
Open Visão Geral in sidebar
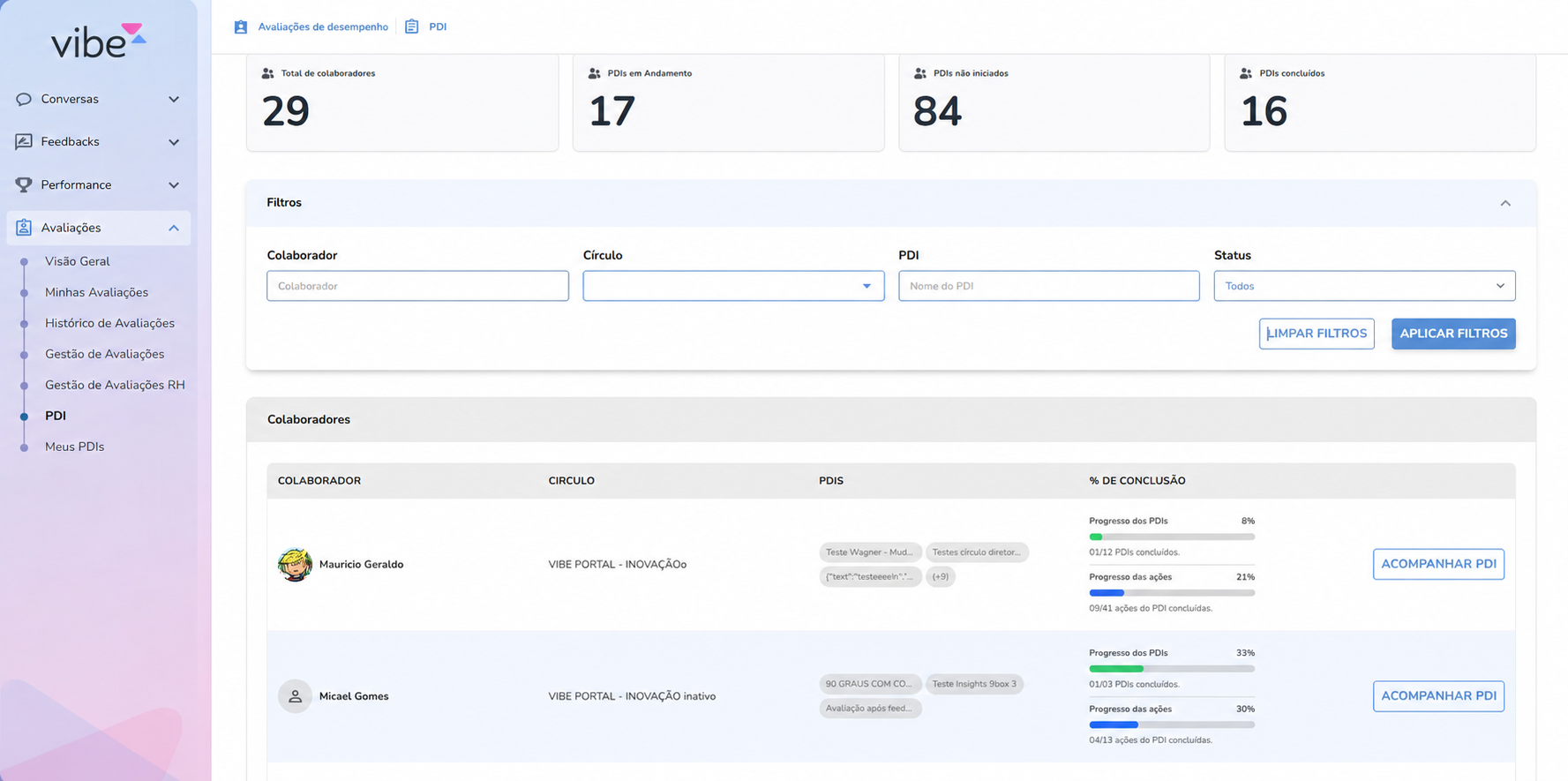(x=78, y=261)
